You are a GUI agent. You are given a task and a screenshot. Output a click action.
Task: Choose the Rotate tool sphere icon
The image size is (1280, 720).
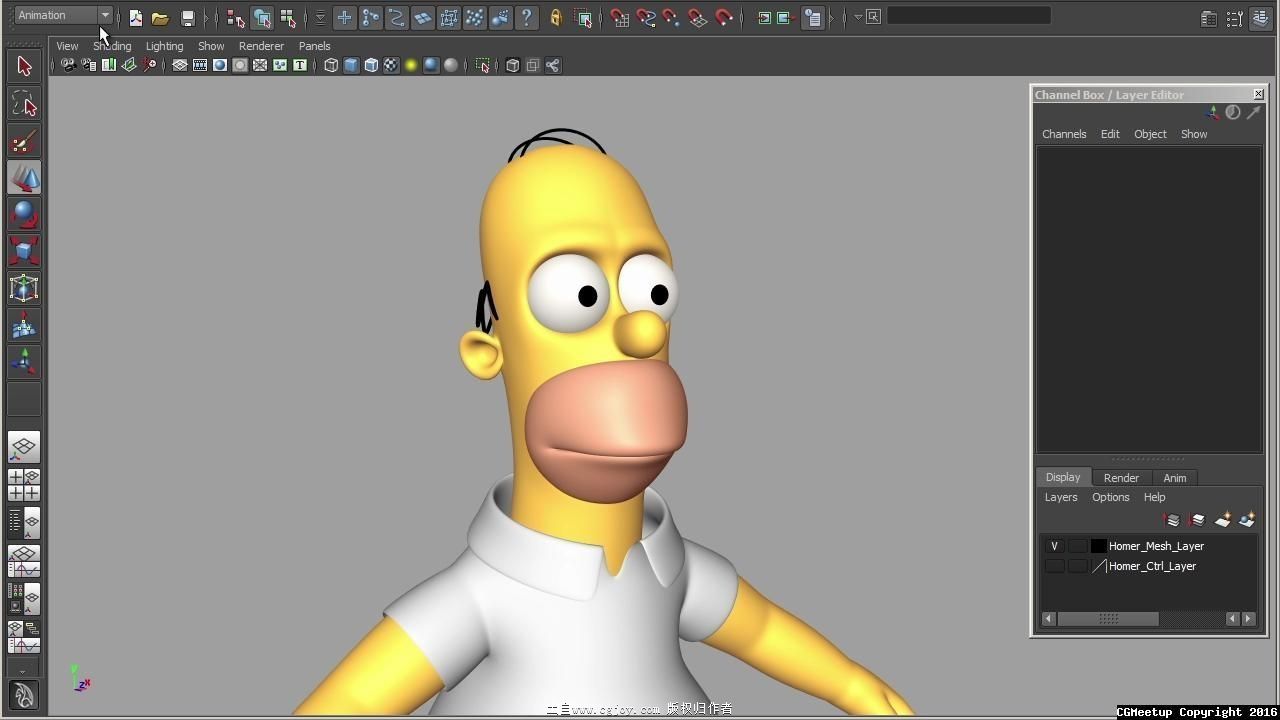pos(24,215)
